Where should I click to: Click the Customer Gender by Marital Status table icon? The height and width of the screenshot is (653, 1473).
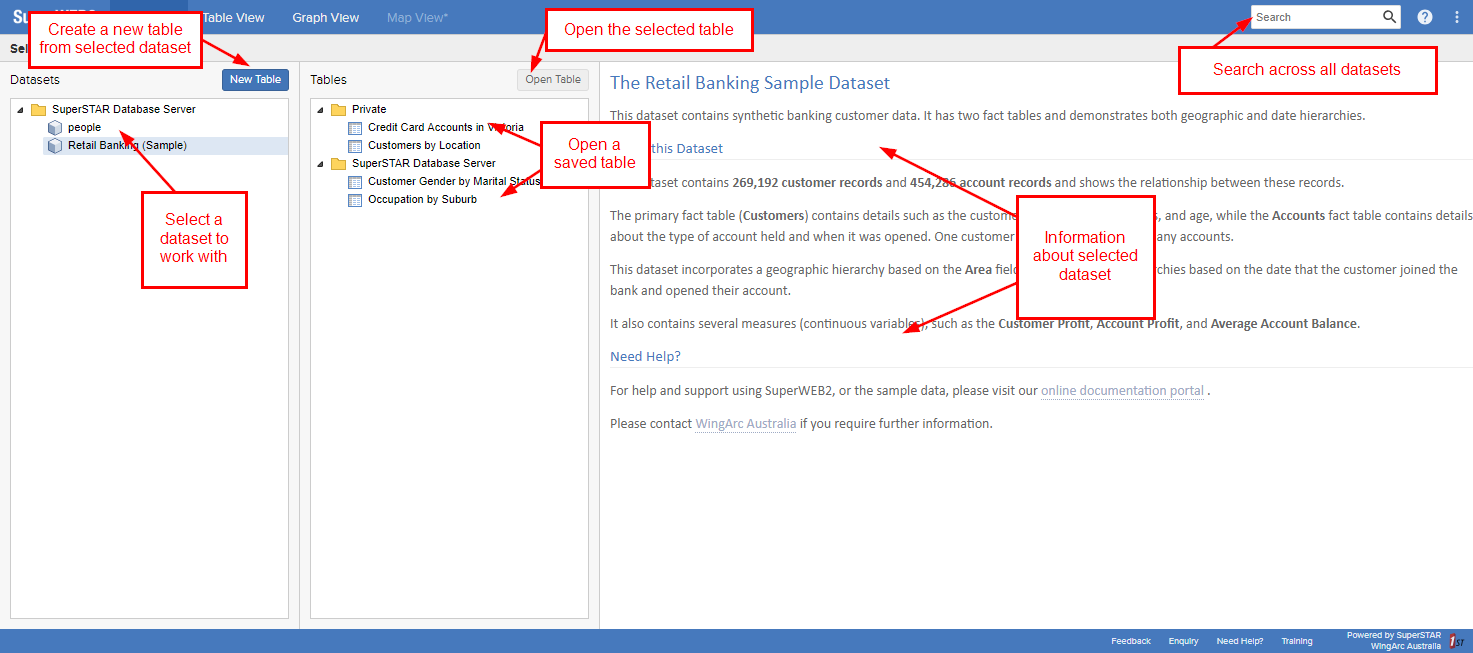(355, 182)
